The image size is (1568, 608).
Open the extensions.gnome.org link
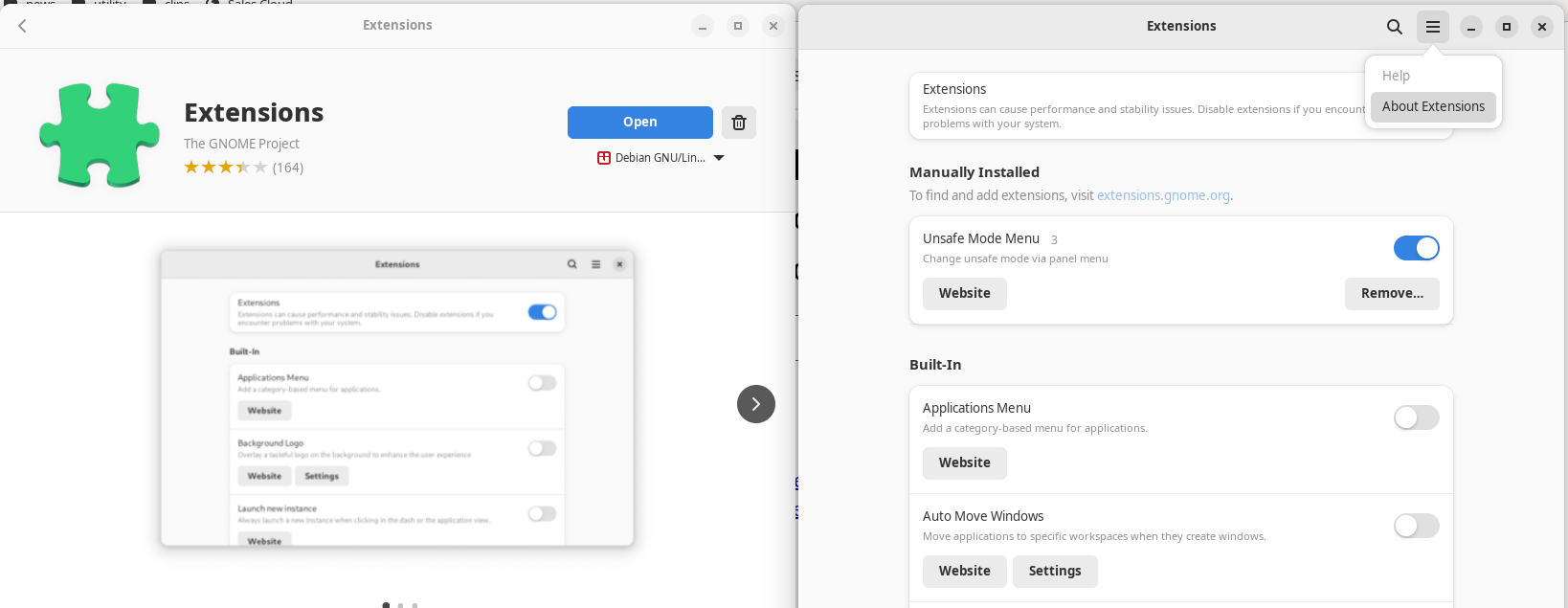(x=1162, y=195)
